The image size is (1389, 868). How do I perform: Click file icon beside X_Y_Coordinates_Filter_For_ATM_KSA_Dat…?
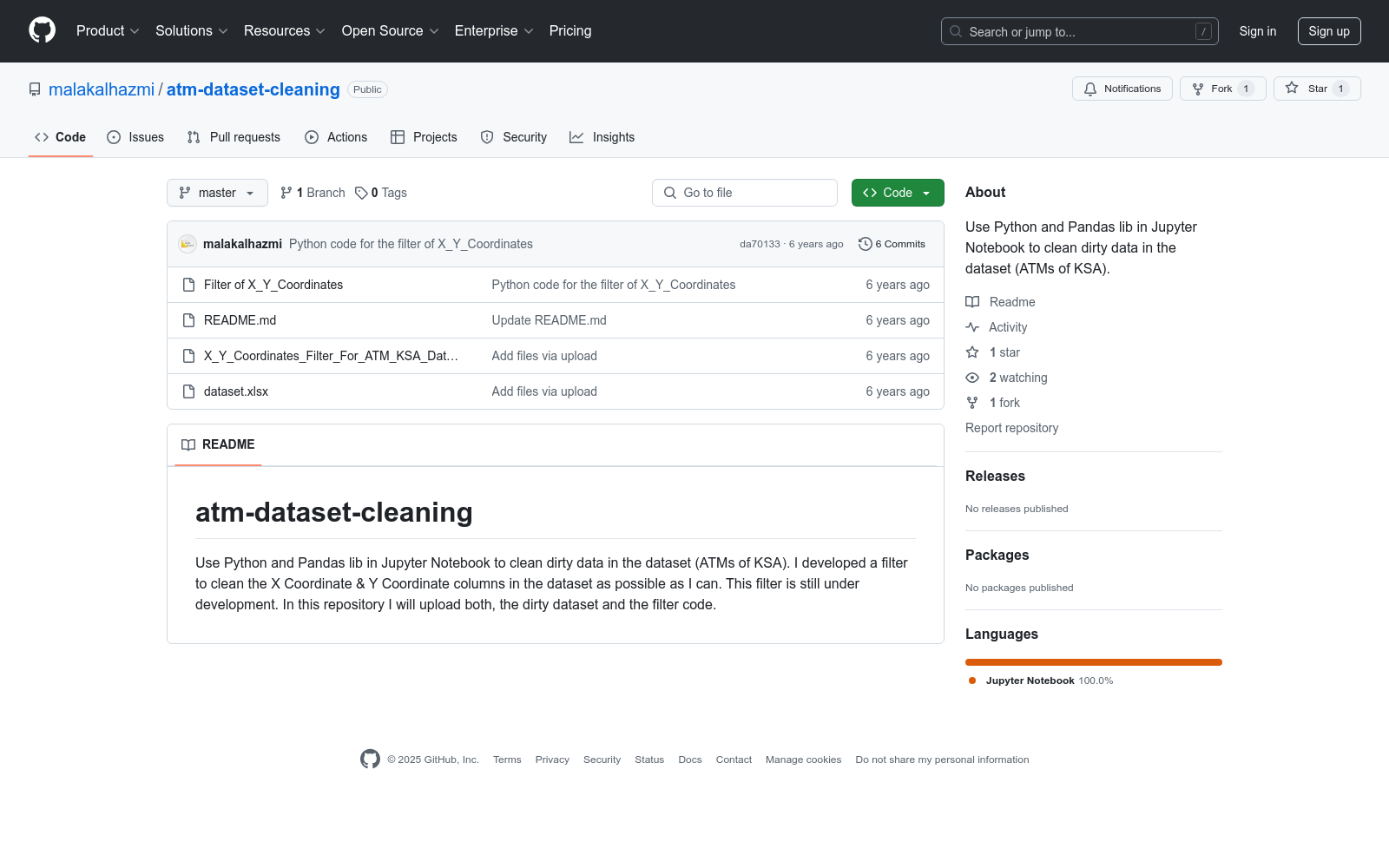188,356
